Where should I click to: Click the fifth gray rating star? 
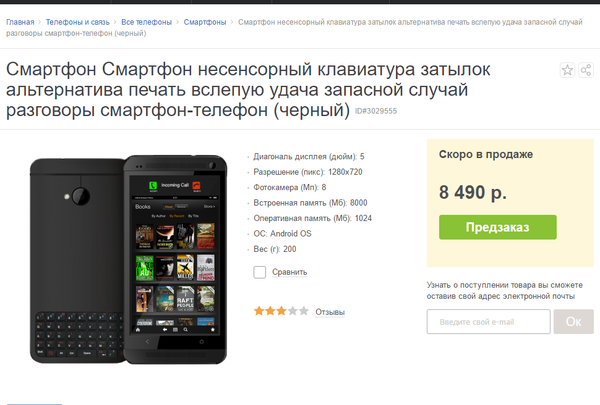tap(304, 311)
